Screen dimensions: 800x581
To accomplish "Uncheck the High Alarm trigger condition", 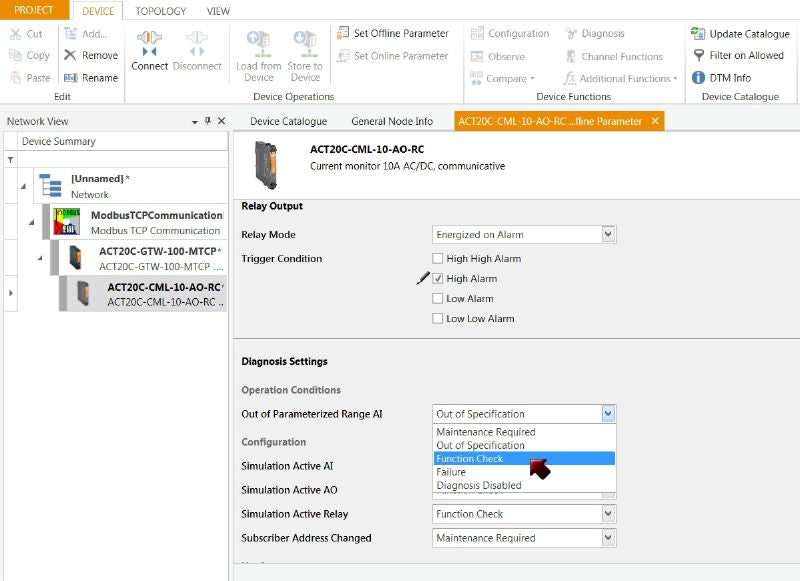I will click(x=437, y=279).
